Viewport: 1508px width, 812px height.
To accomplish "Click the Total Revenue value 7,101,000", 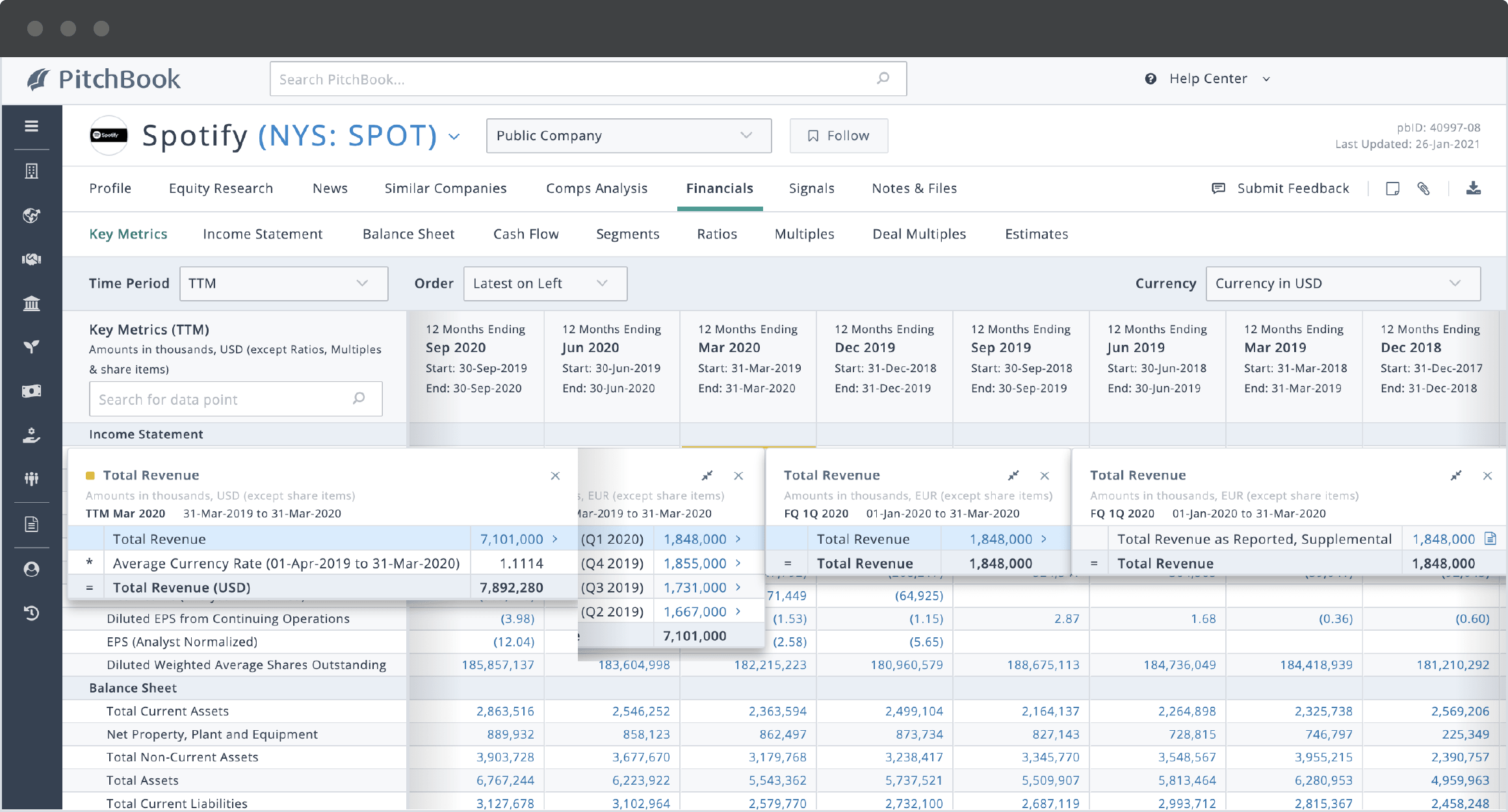I will point(511,539).
